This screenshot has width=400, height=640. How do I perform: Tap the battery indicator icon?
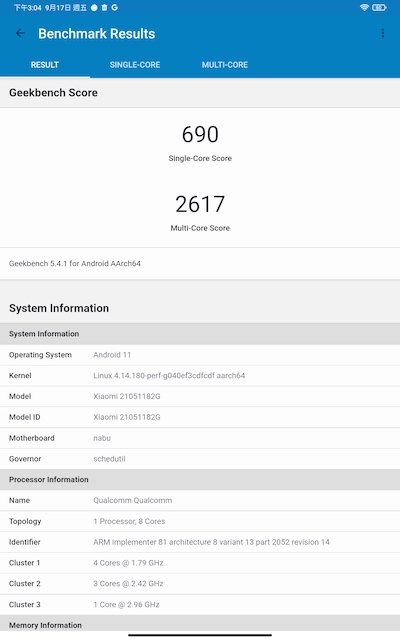379,7
